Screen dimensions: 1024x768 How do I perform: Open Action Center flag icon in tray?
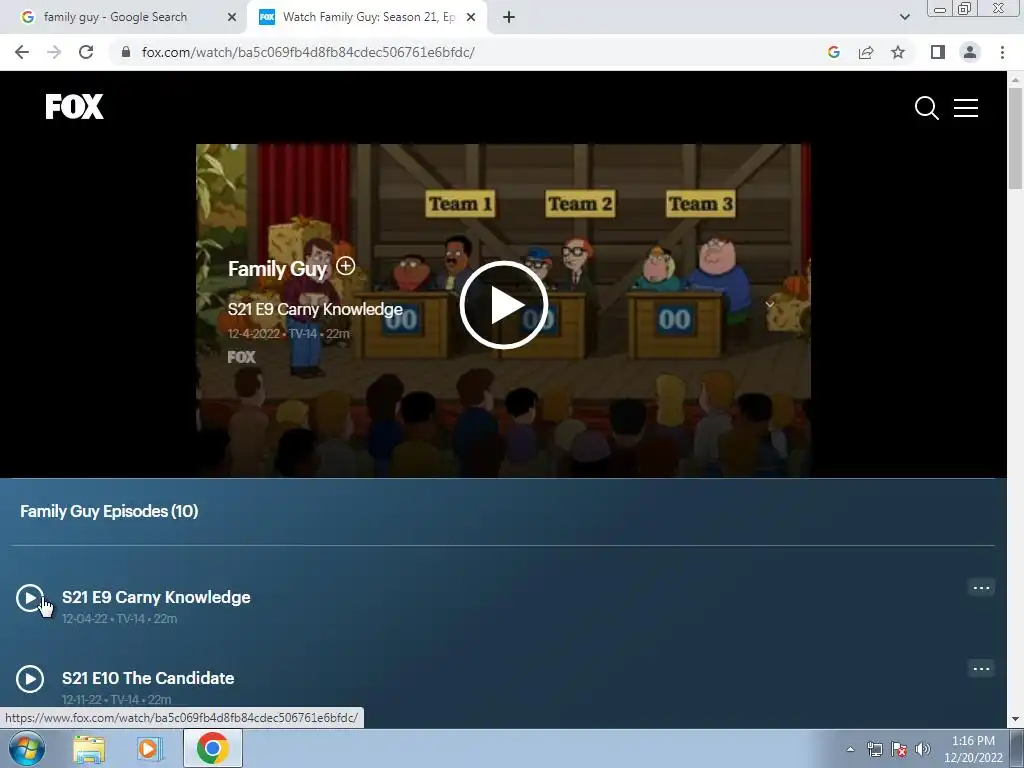pos(899,749)
